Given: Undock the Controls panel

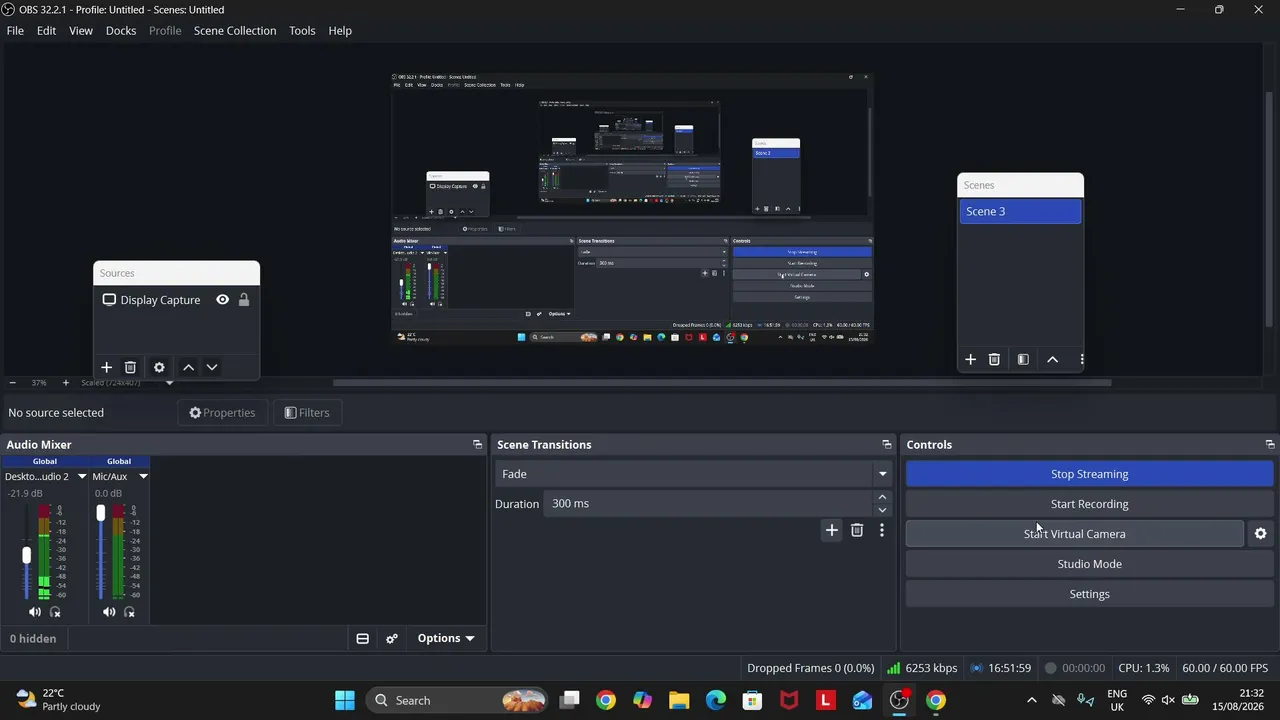Looking at the screenshot, I should [1270, 444].
